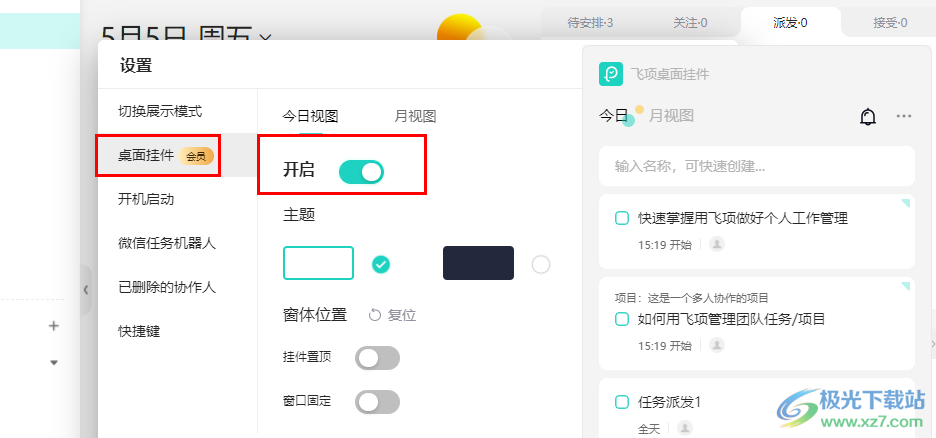936x438 pixels.
Task: Open the three-dot more options menu
Action: pyautogui.click(x=904, y=116)
